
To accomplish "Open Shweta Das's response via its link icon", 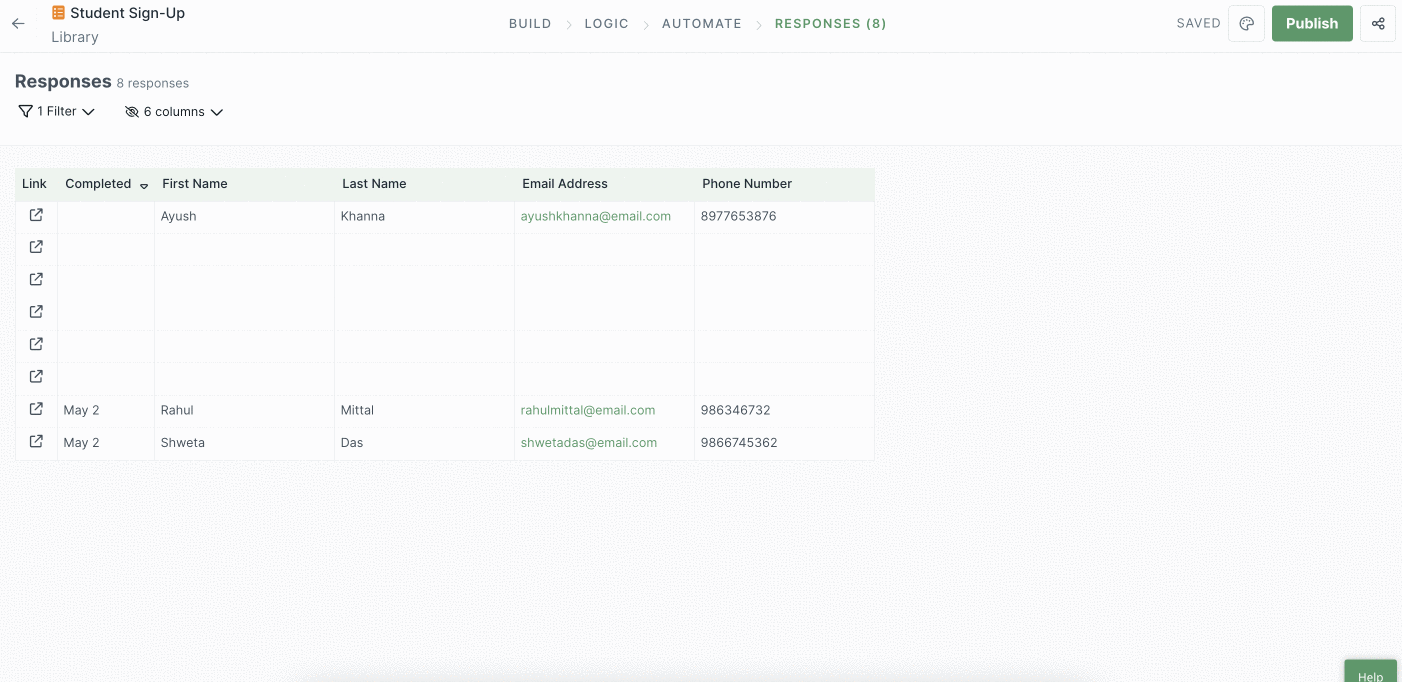I will coord(36,441).
